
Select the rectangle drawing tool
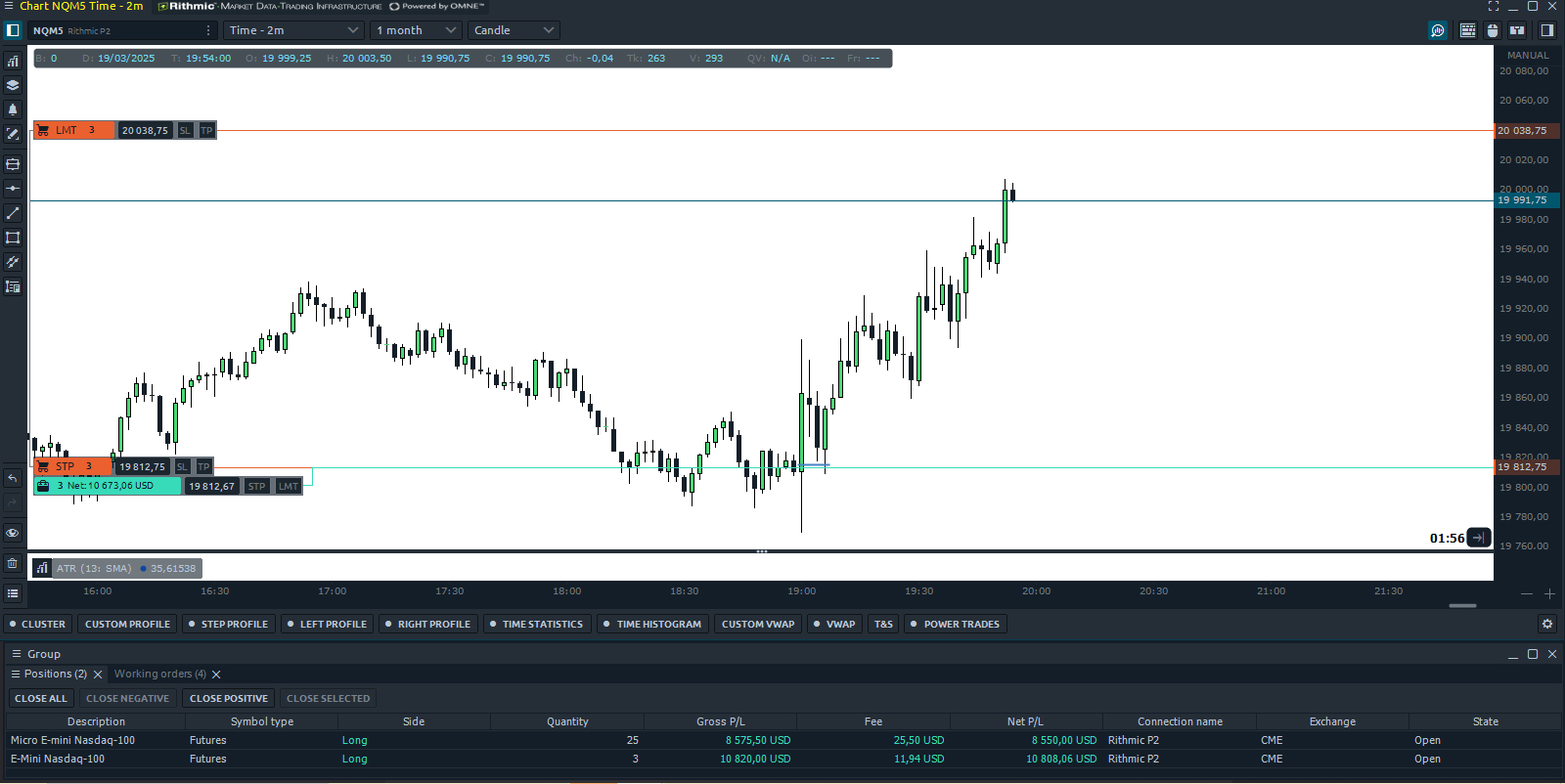(x=13, y=238)
